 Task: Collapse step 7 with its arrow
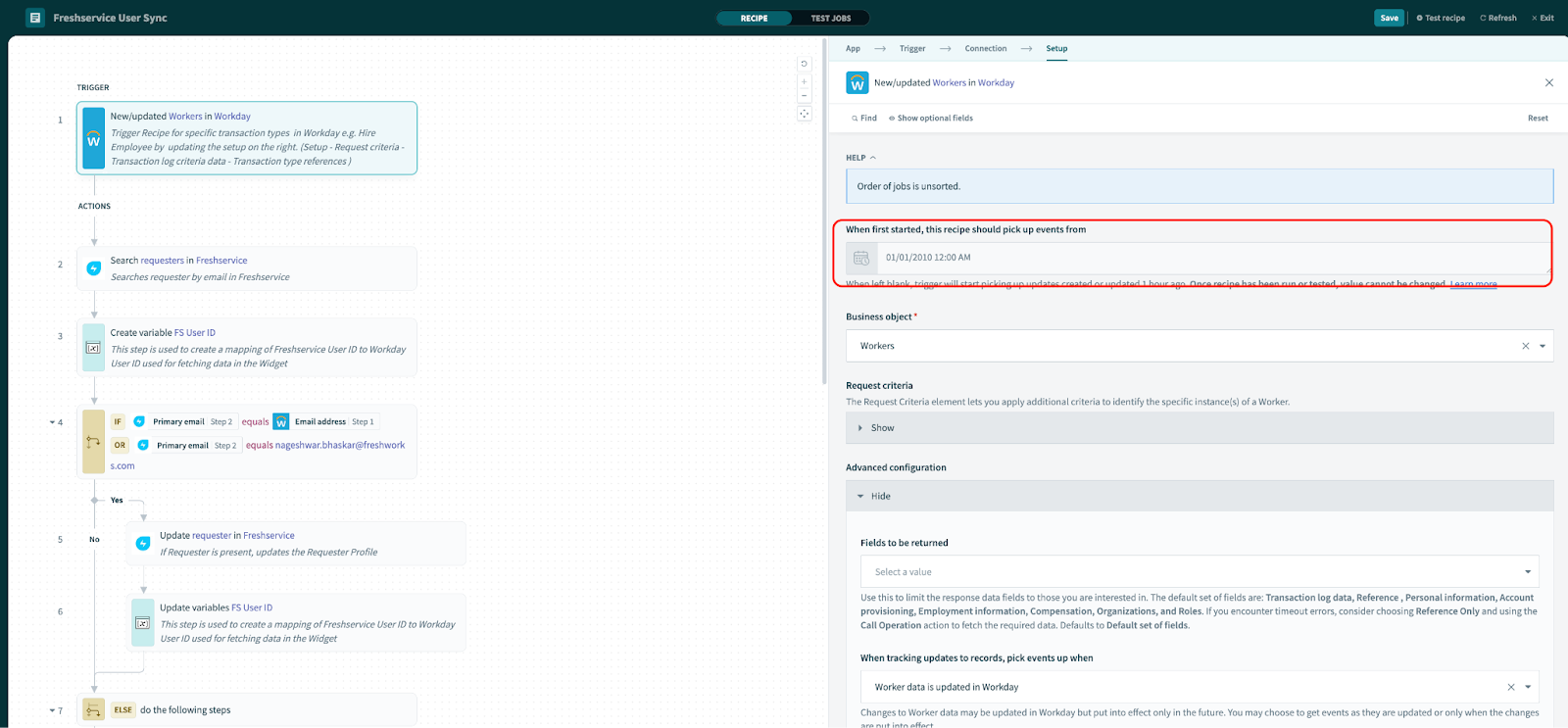click(x=52, y=710)
